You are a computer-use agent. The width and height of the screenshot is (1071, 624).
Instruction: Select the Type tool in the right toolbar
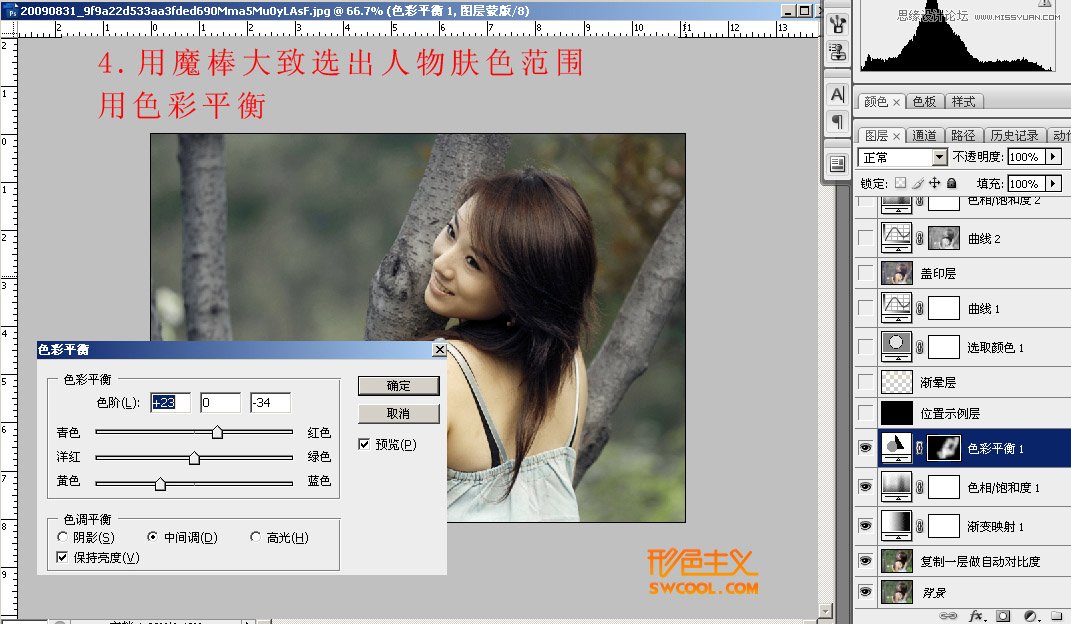[x=840, y=95]
